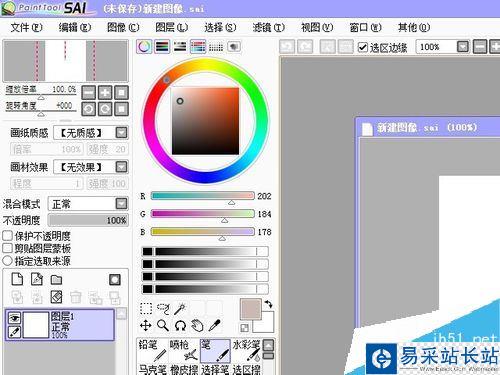The image size is (500, 375).
Task: Create a new normal layer
Action: (17, 279)
